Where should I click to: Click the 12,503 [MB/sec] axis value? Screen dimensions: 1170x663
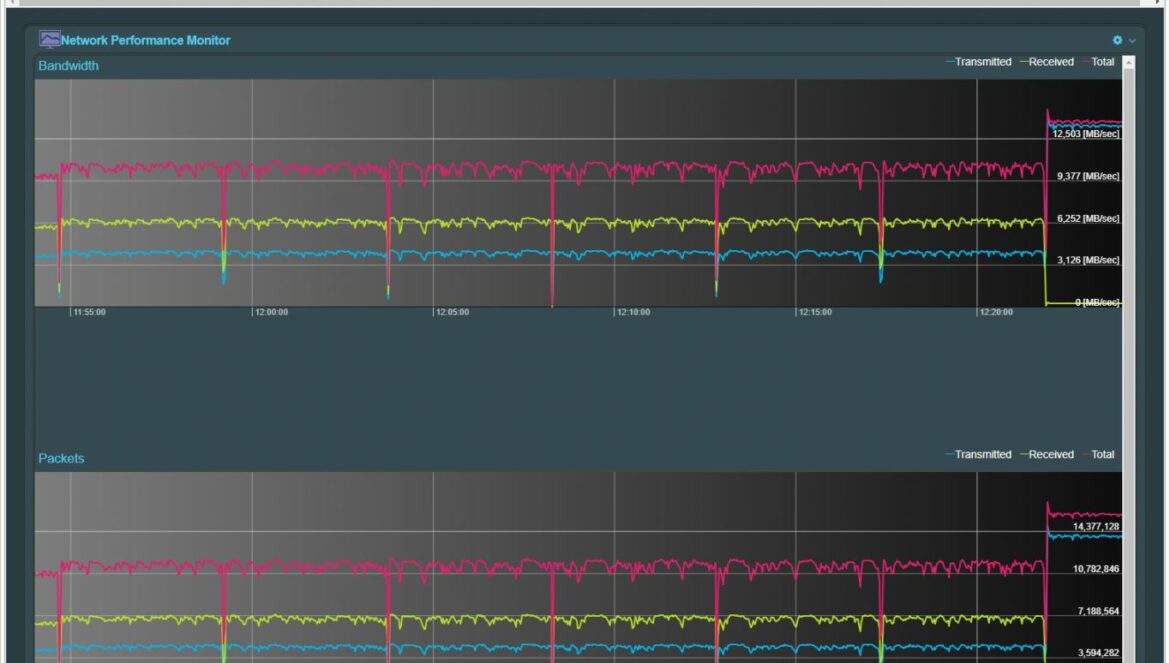click(x=1086, y=134)
